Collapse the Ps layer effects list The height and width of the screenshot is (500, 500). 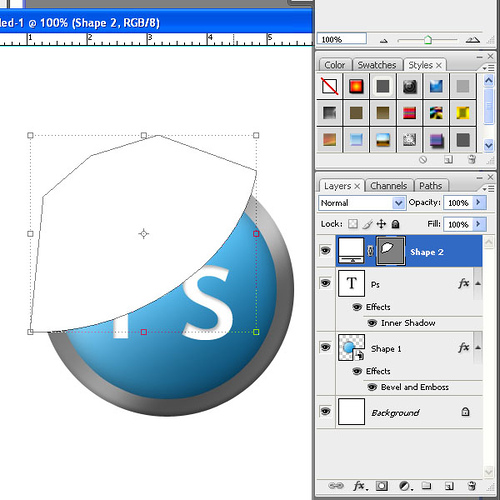(x=478, y=283)
